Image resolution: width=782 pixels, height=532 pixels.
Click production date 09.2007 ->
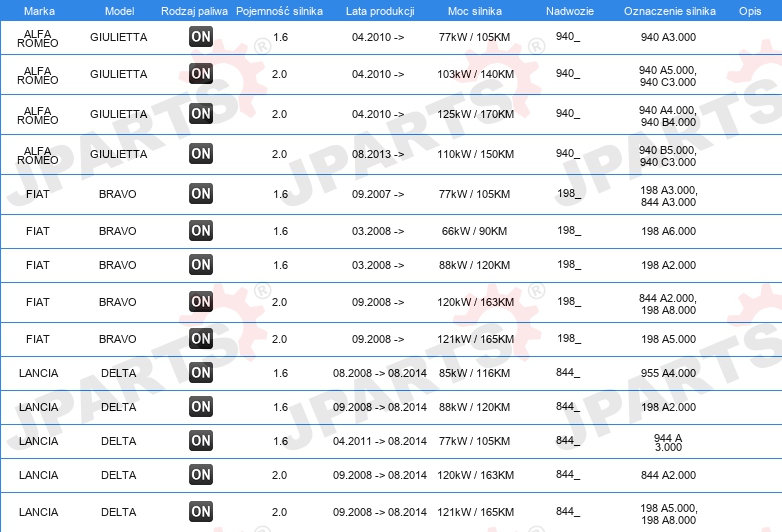(378, 194)
